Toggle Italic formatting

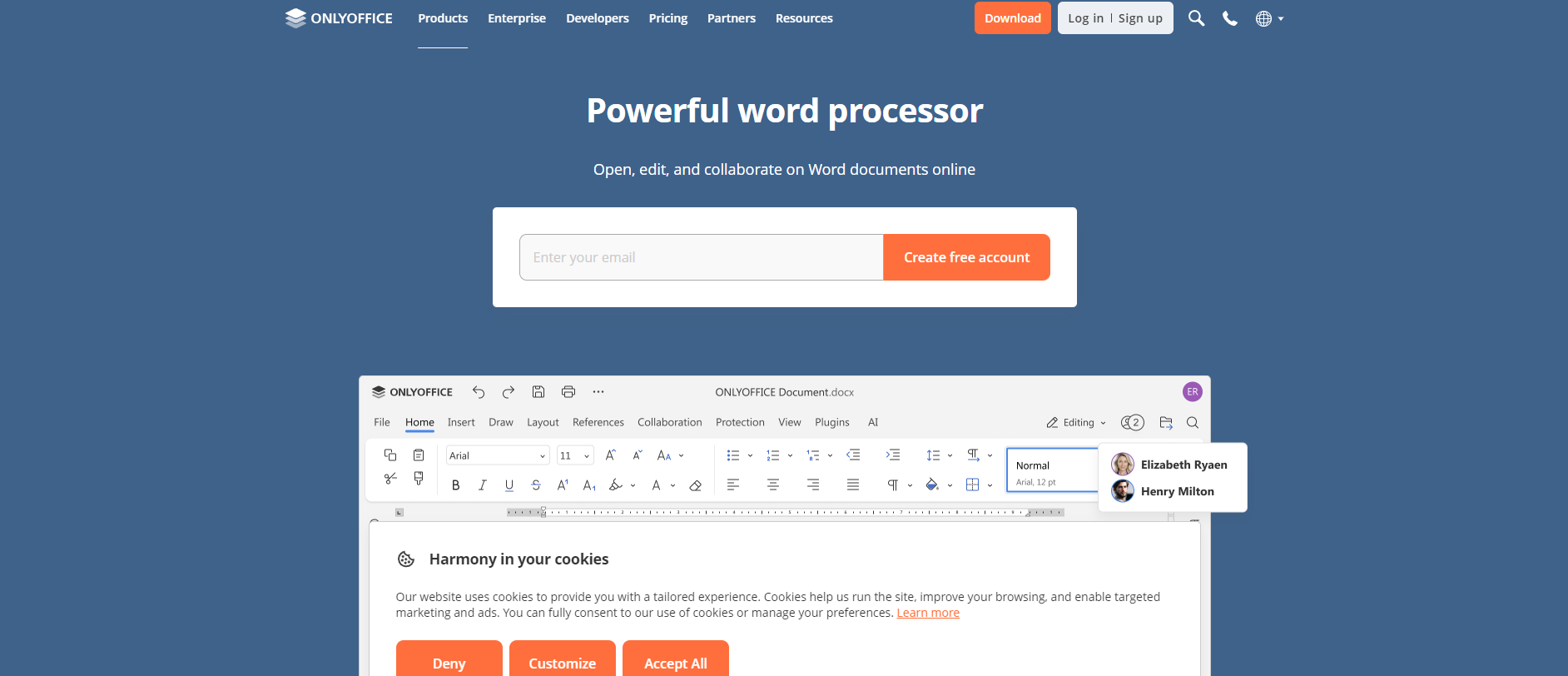point(483,485)
